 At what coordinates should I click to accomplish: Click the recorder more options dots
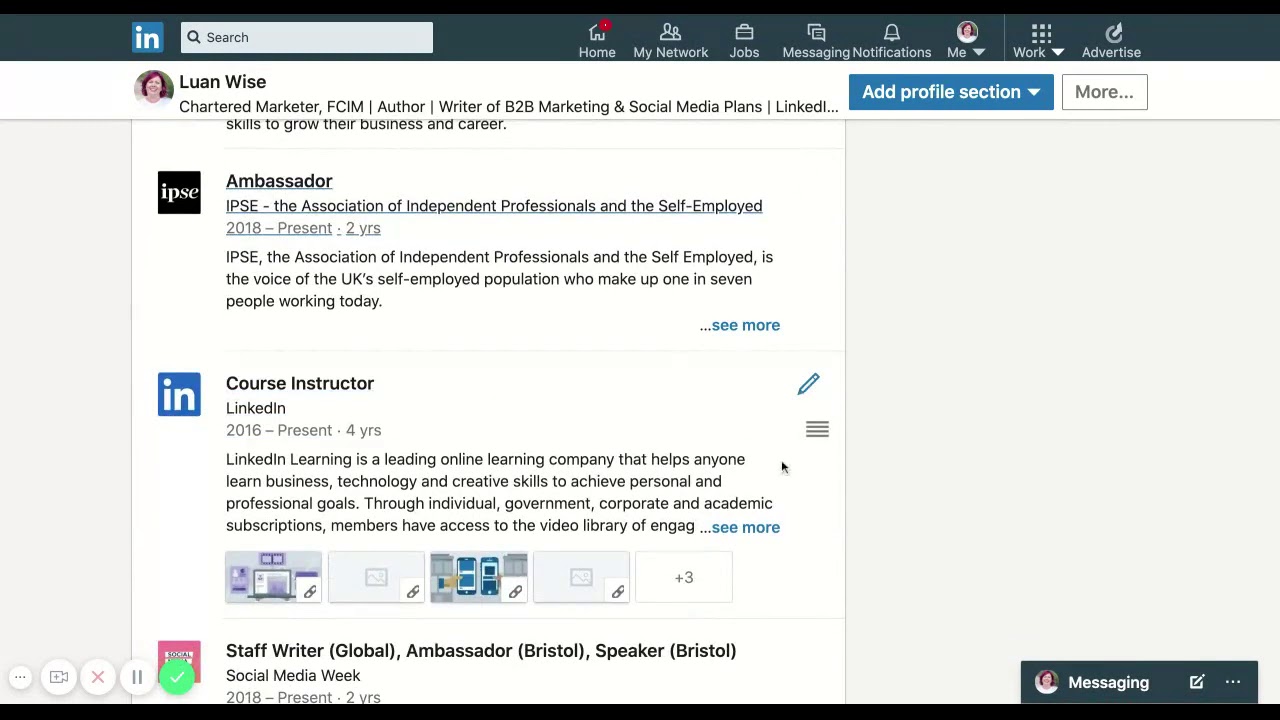point(20,678)
